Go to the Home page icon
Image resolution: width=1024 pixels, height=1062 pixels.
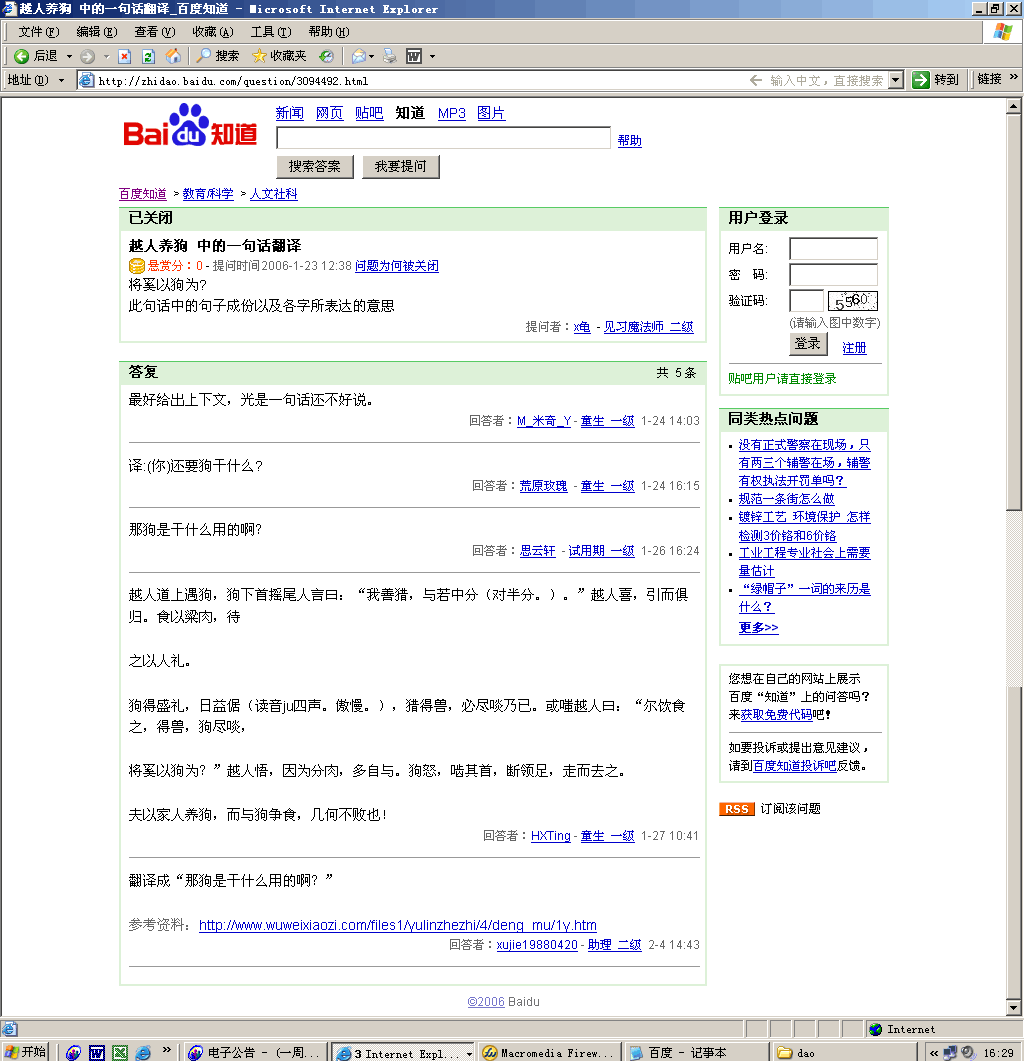point(173,56)
